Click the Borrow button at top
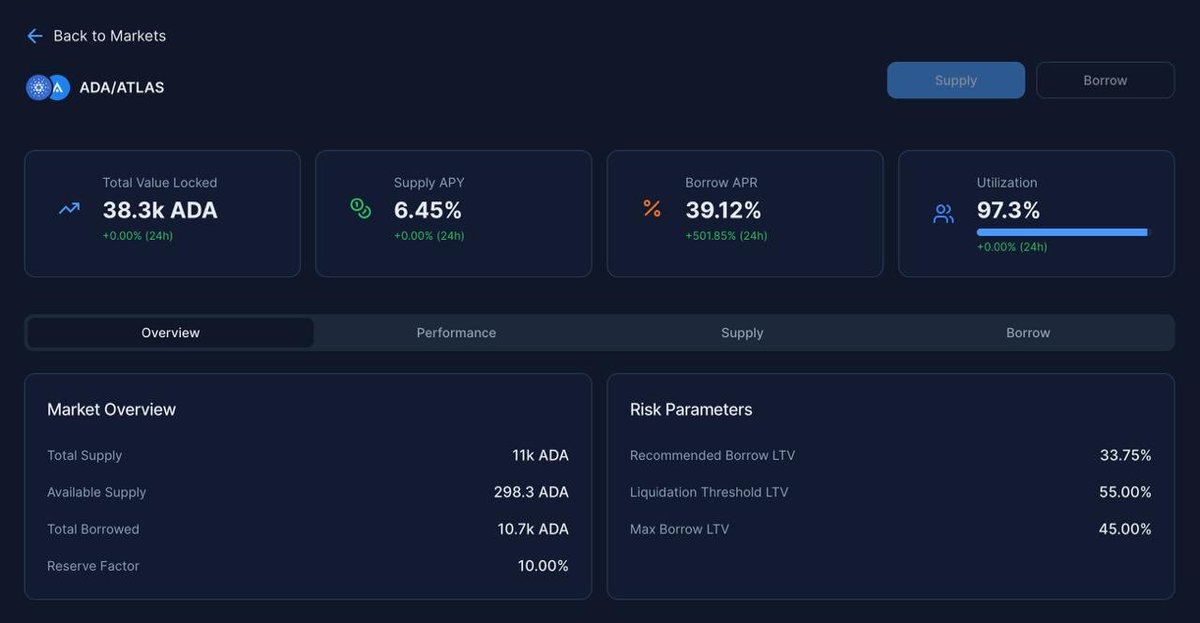The width and height of the screenshot is (1200, 623). pos(1105,80)
